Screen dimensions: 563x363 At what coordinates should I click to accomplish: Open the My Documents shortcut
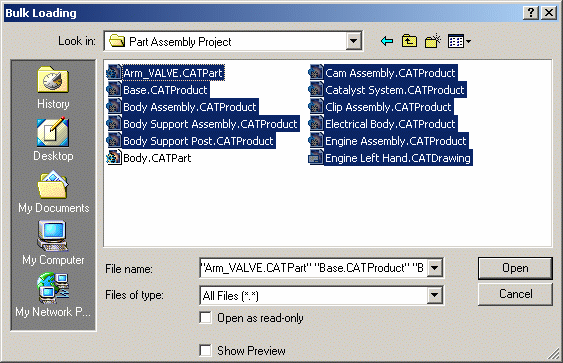click(x=53, y=192)
